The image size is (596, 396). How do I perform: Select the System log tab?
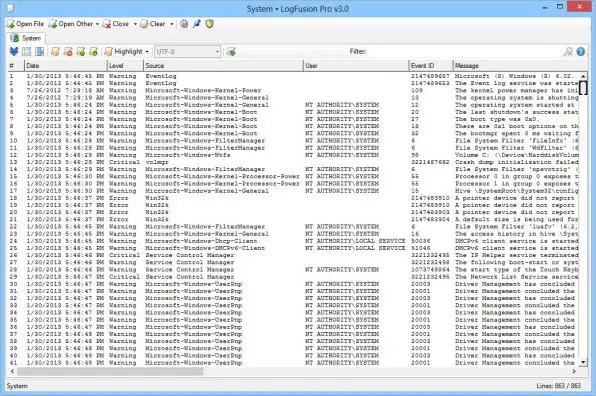click(26, 38)
